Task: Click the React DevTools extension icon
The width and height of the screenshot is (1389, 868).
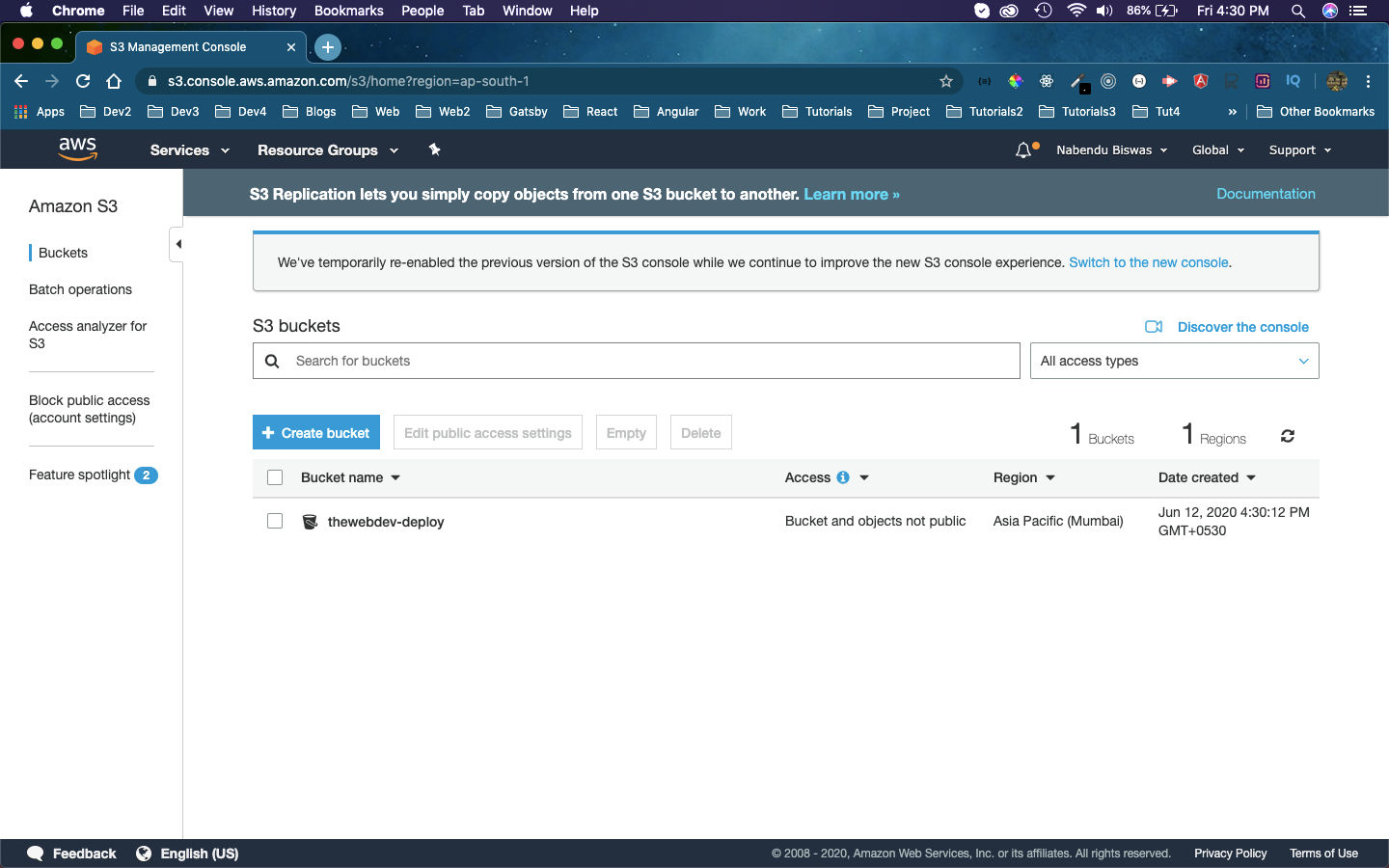Action: coord(1047,81)
